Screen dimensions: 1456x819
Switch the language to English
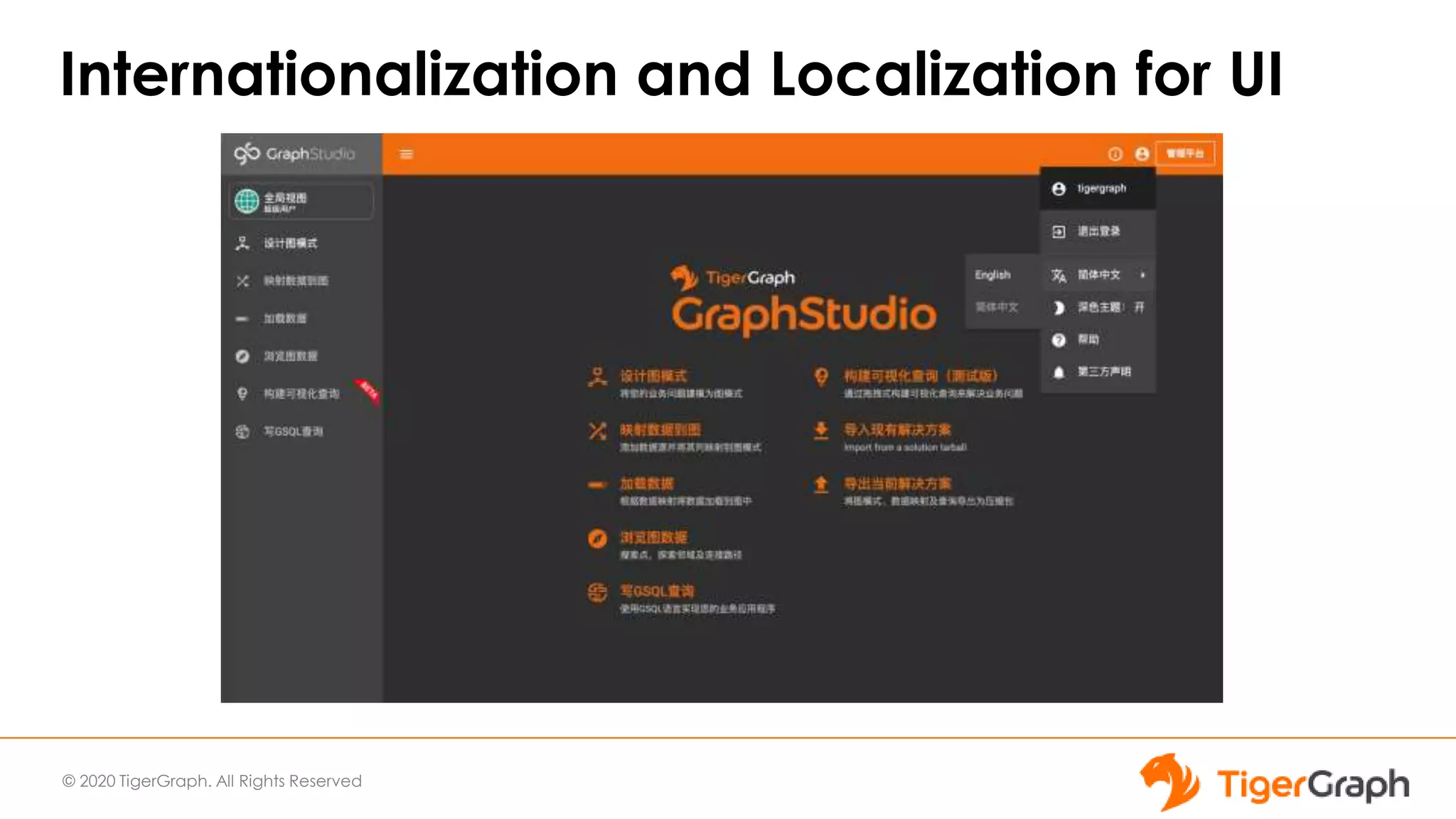coord(1002,274)
